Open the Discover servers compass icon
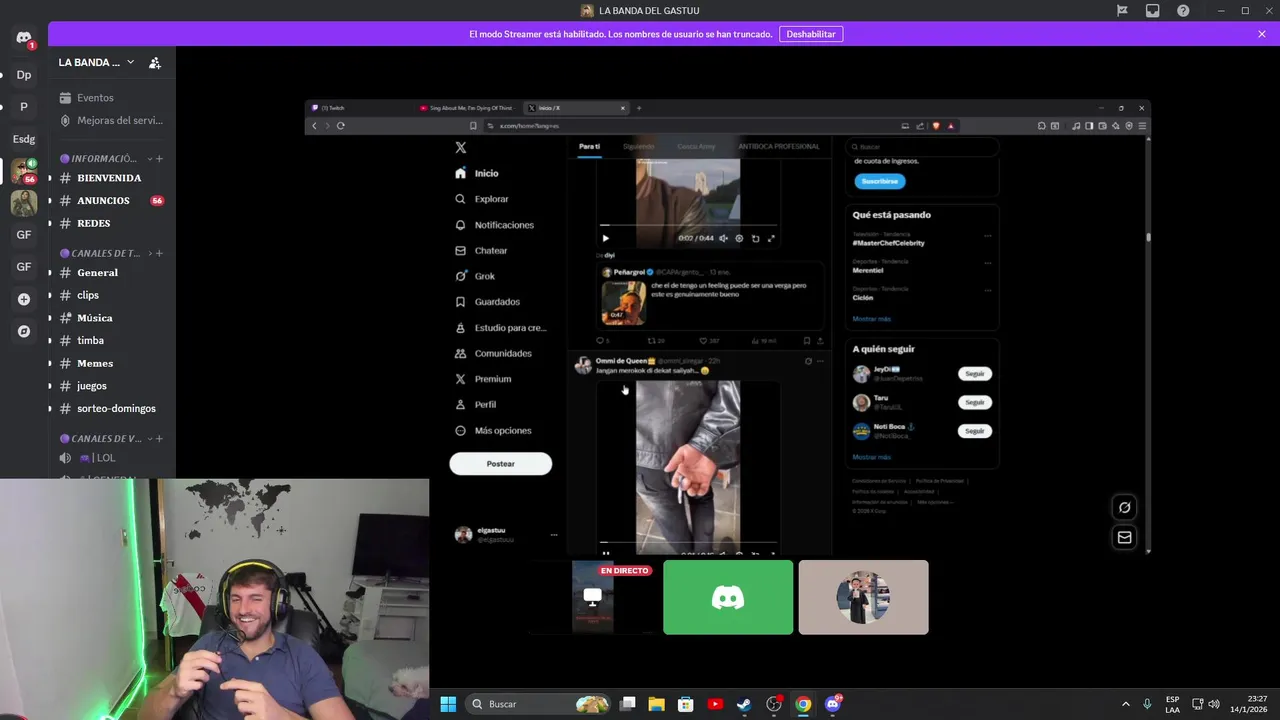The image size is (1280, 720). tap(24, 331)
